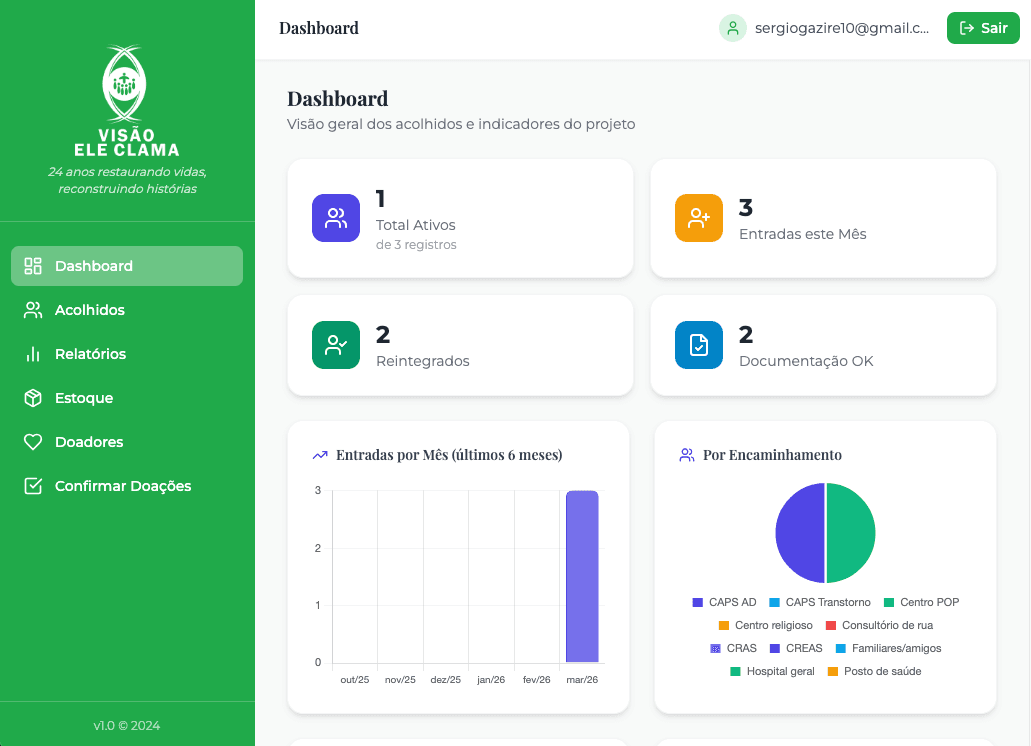Click the purple pie chart slice

[800, 533]
